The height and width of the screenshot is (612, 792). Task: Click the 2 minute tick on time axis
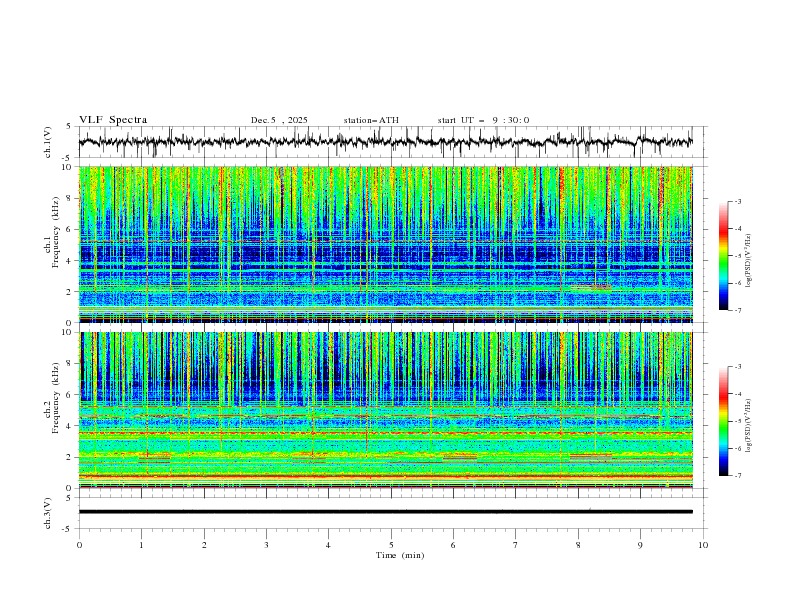[204, 544]
